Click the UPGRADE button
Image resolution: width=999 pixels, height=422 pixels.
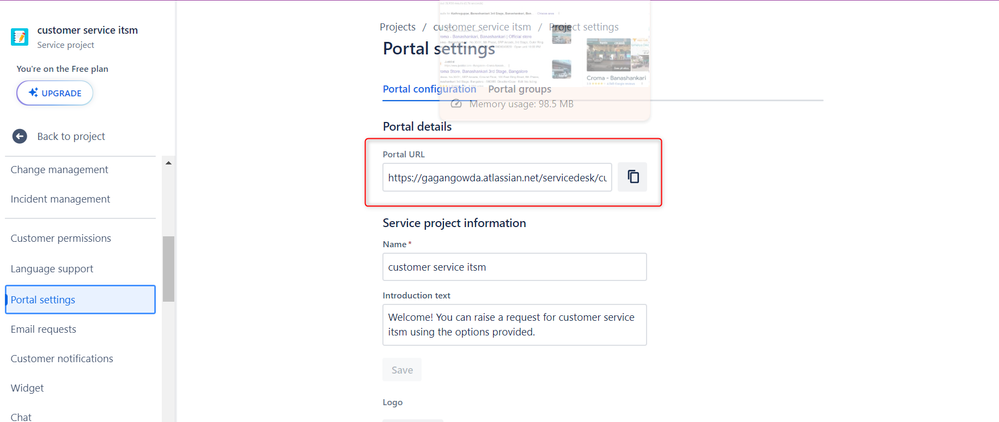[x=55, y=93]
